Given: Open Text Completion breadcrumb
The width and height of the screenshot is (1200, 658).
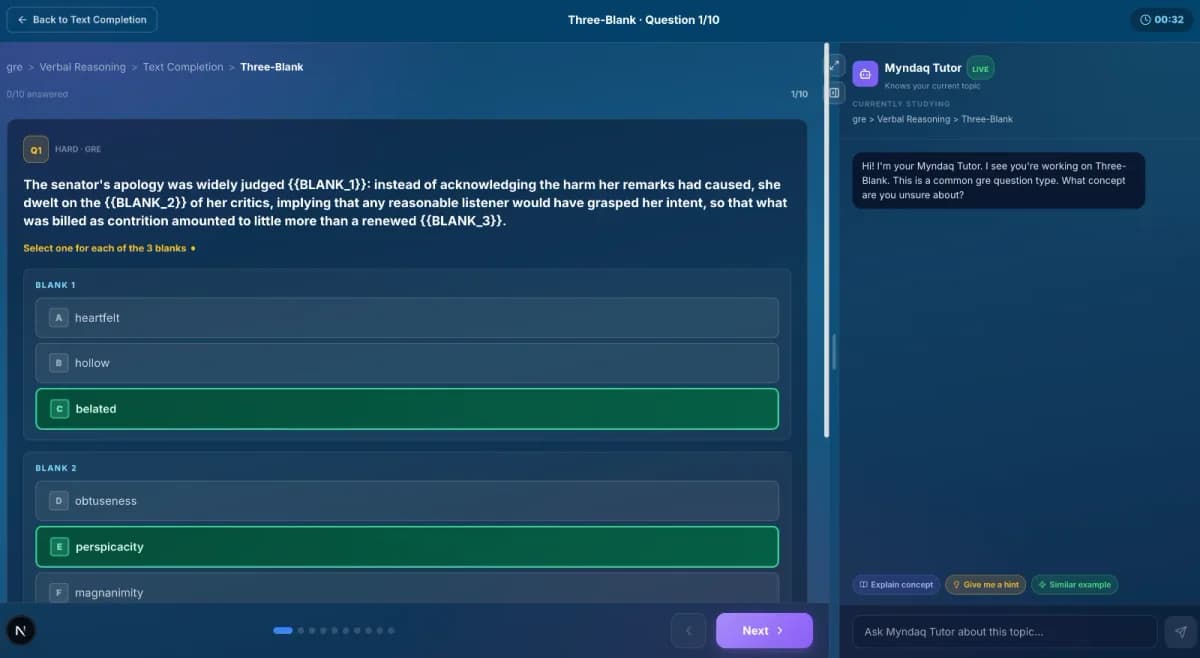Looking at the screenshot, I should (183, 67).
